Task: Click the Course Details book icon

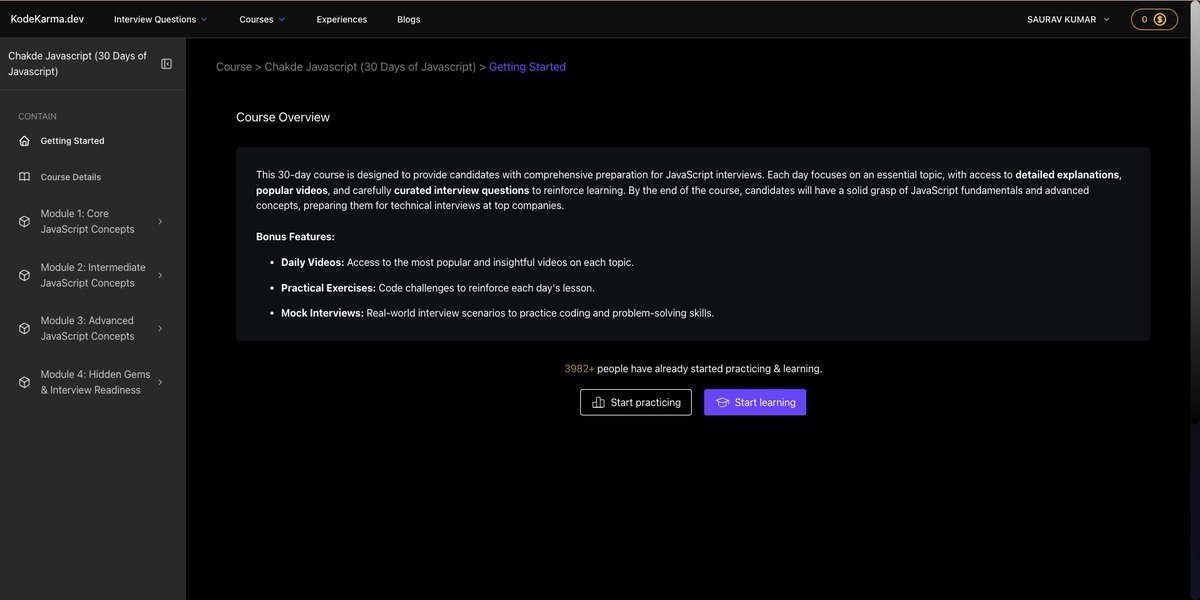Action: coord(25,177)
